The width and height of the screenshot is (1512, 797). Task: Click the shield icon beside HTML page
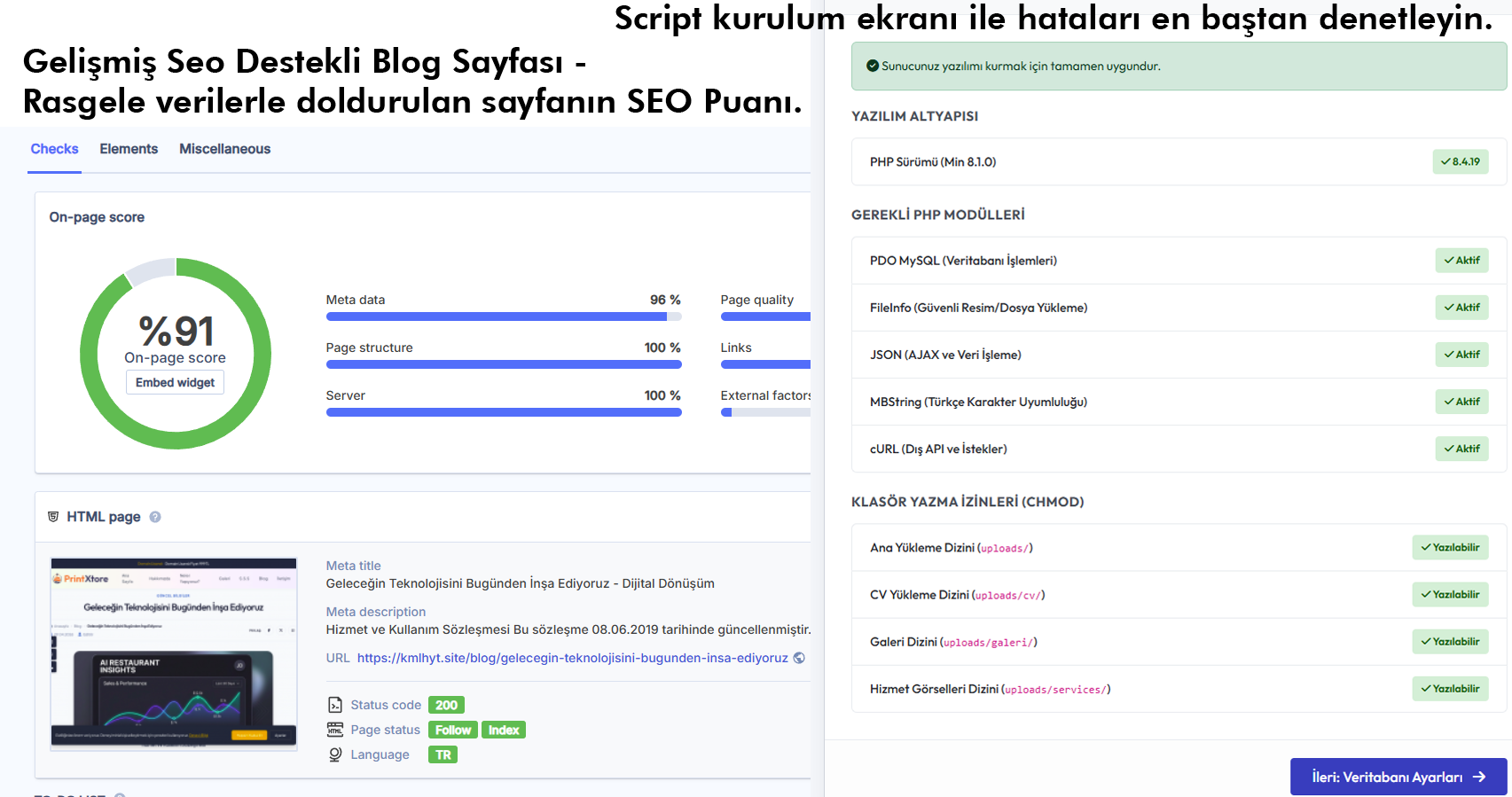click(53, 516)
